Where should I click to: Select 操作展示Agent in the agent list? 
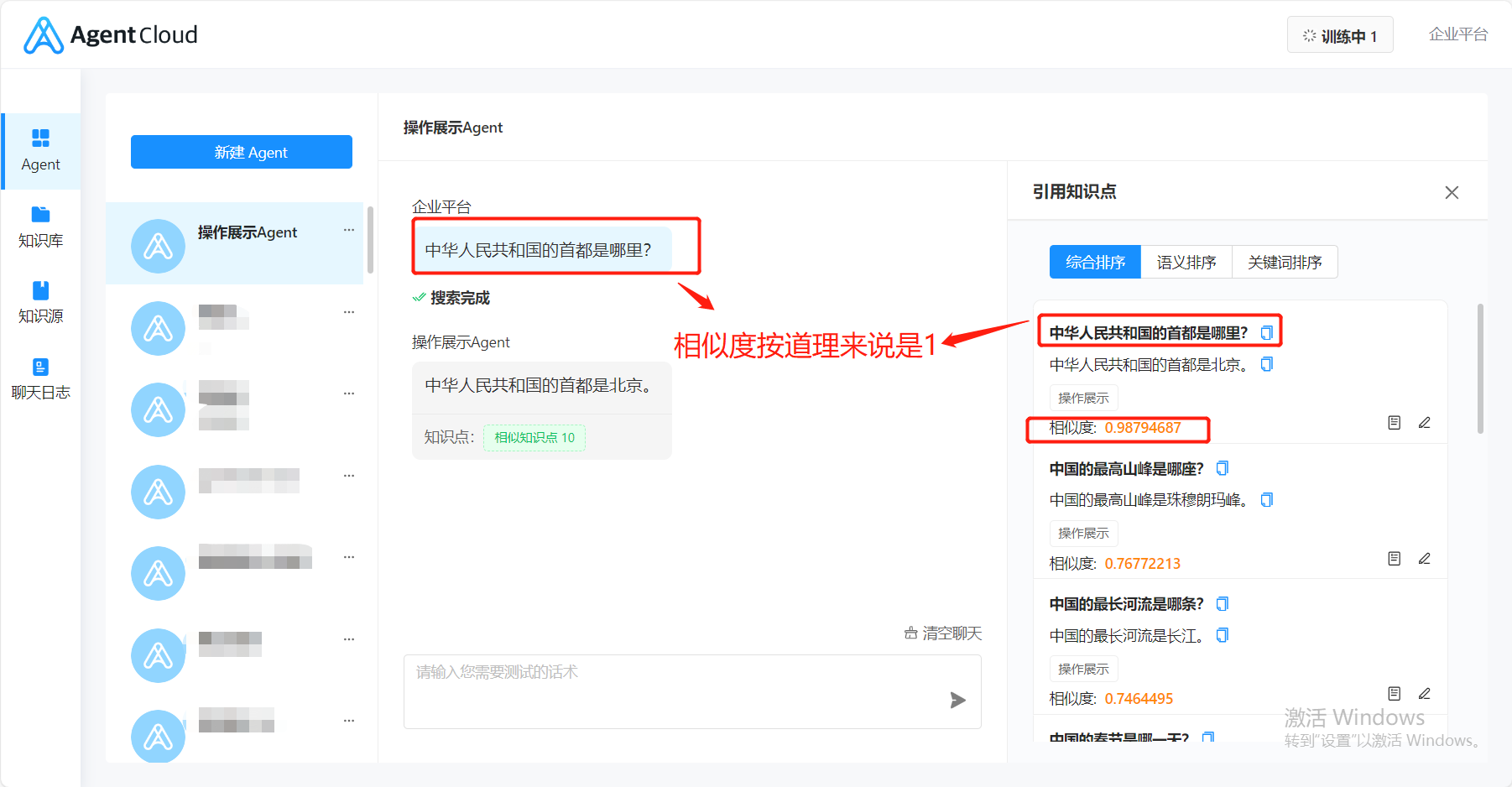click(235, 243)
